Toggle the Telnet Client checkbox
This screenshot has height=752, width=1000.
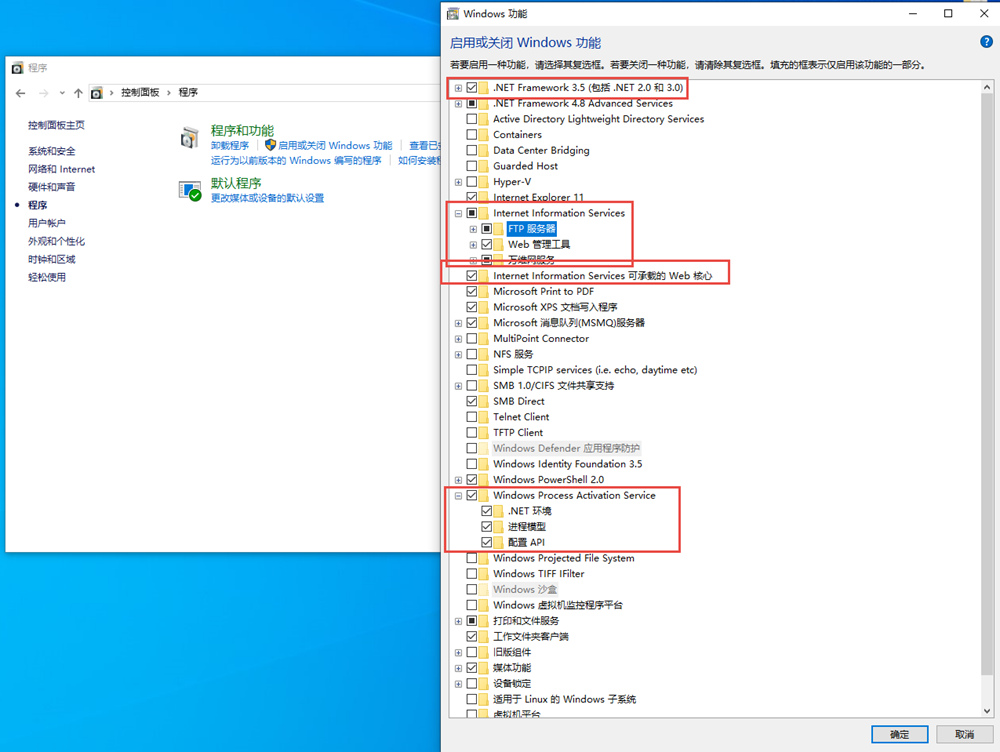(472, 417)
